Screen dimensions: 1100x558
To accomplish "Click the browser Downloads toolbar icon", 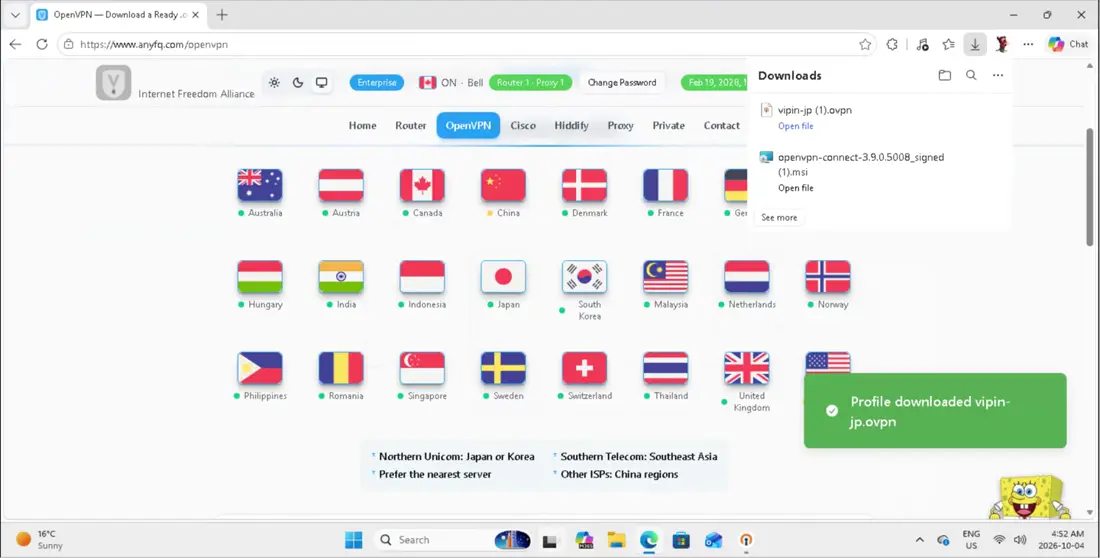I will pos(975,44).
